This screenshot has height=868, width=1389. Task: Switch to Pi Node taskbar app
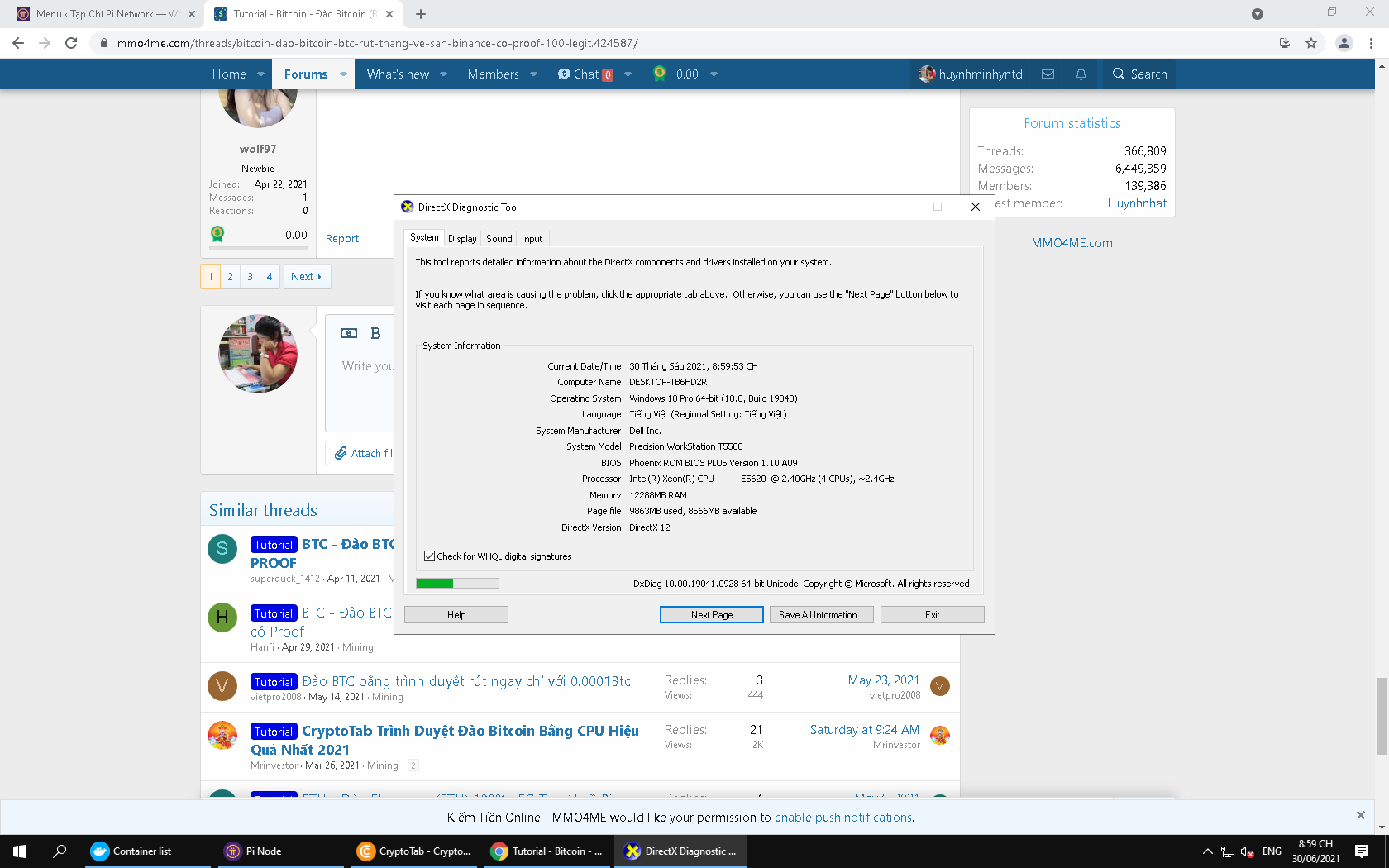281,851
